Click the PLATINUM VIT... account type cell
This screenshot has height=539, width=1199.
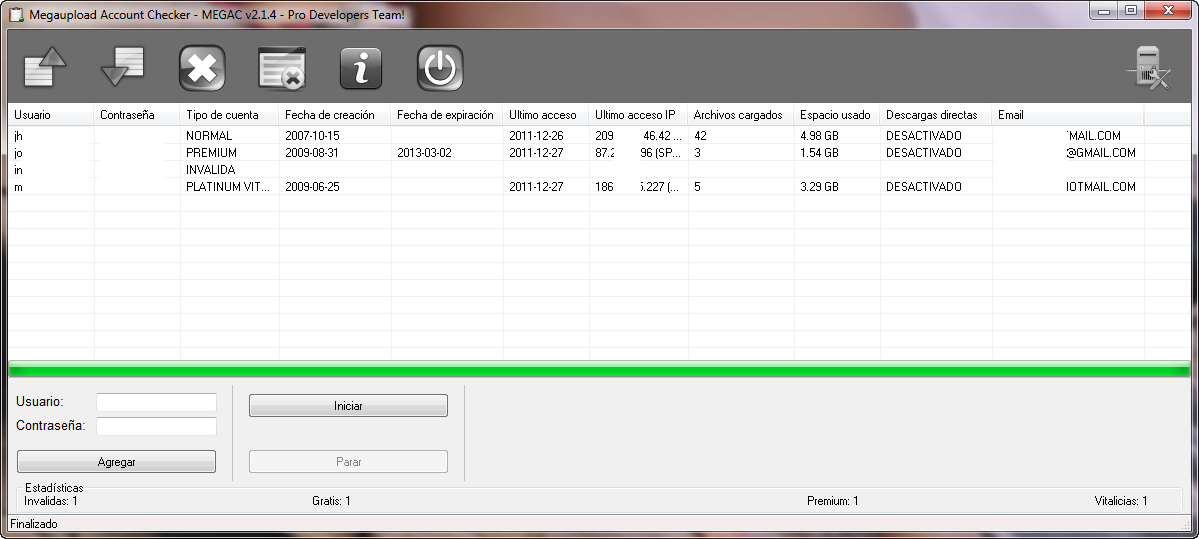228,187
